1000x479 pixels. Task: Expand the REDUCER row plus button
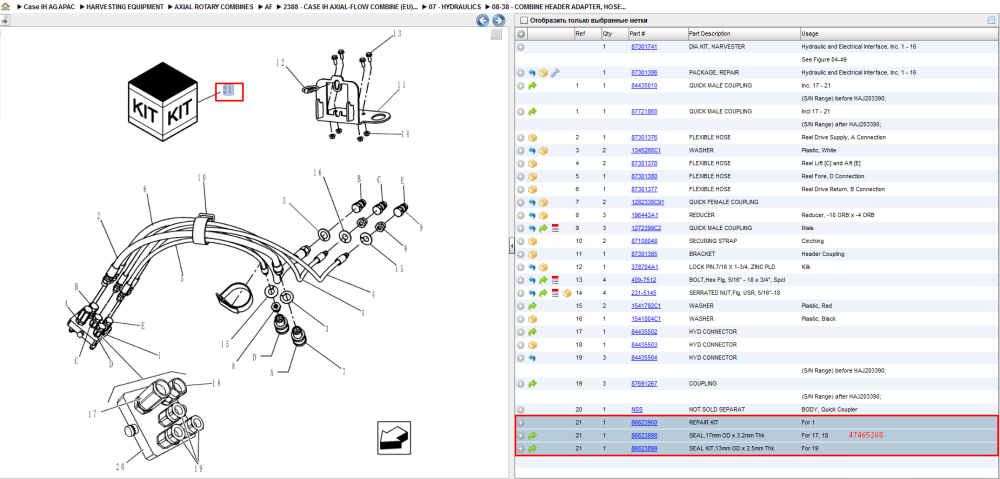point(520,215)
